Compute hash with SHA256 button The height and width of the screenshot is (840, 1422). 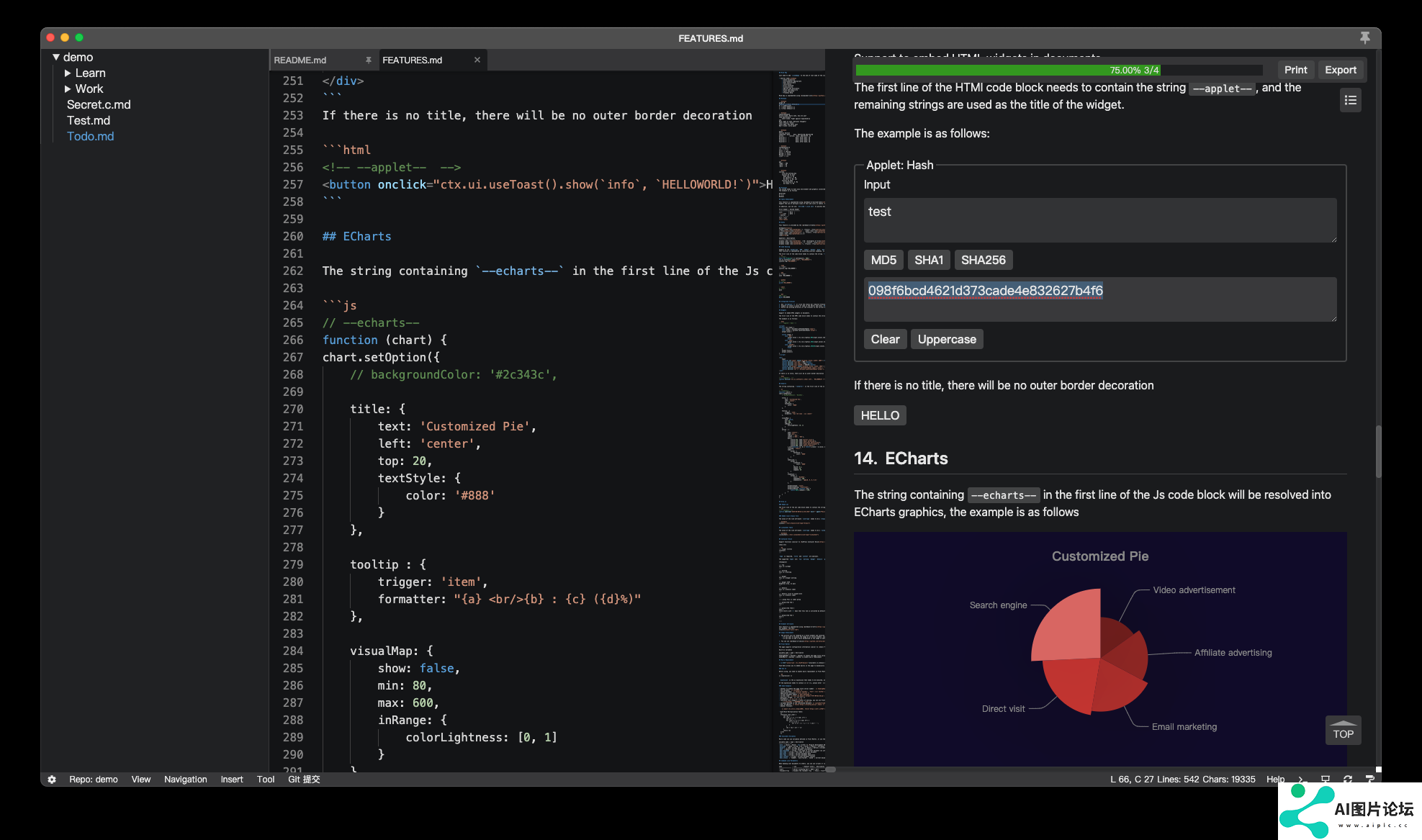(984, 260)
